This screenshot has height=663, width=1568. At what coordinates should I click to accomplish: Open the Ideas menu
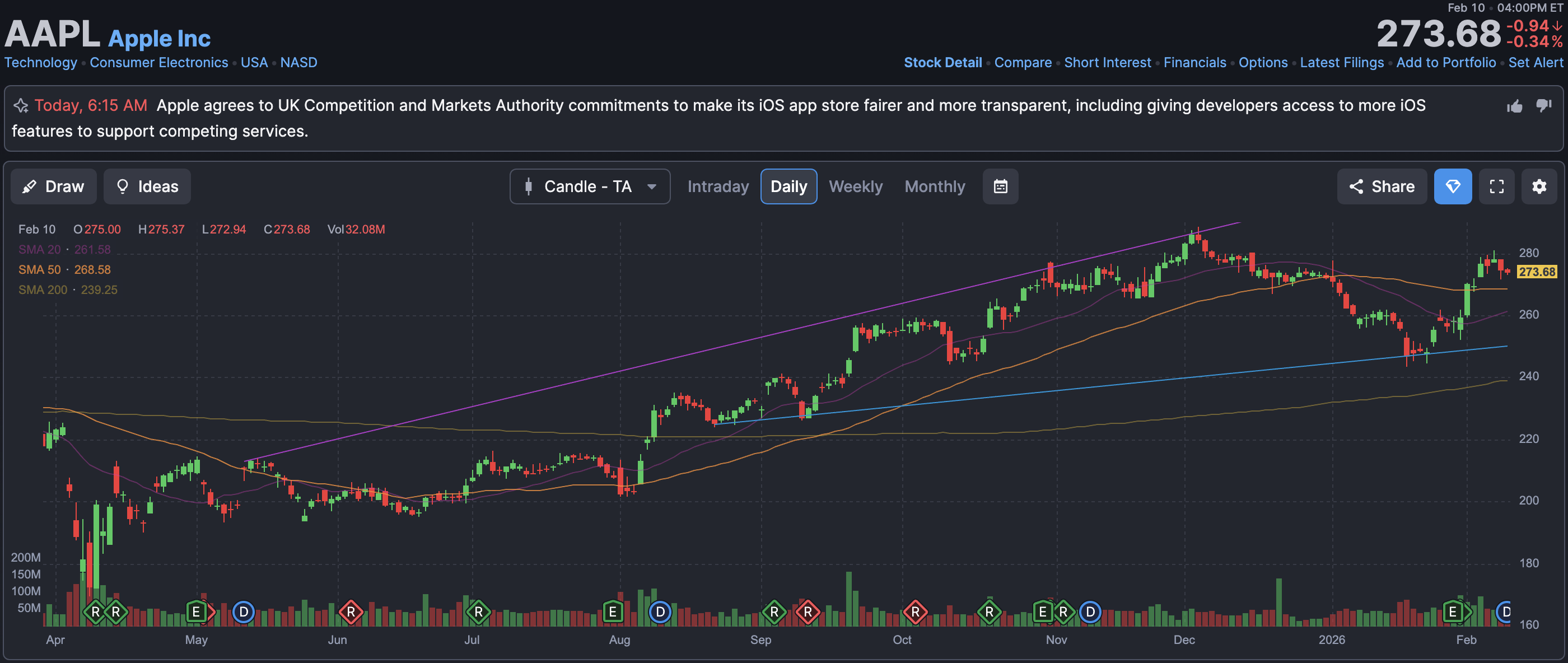pyautogui.click(x=147, y=186)
